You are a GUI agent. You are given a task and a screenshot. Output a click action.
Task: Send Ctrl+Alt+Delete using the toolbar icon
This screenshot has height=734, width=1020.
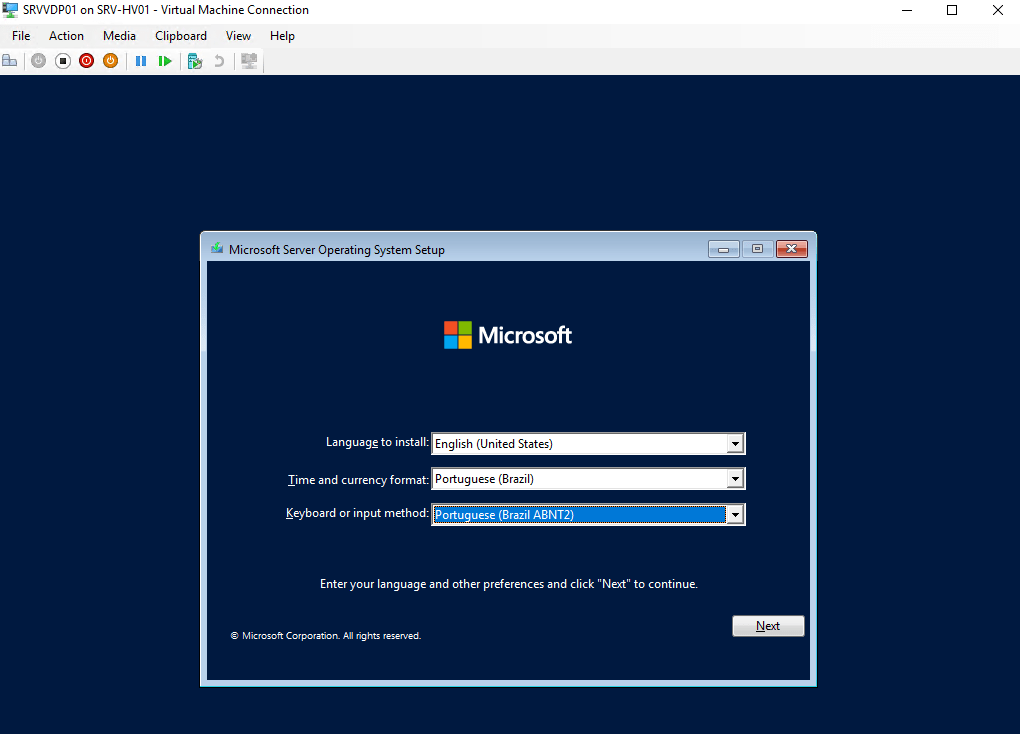(10, 61)
